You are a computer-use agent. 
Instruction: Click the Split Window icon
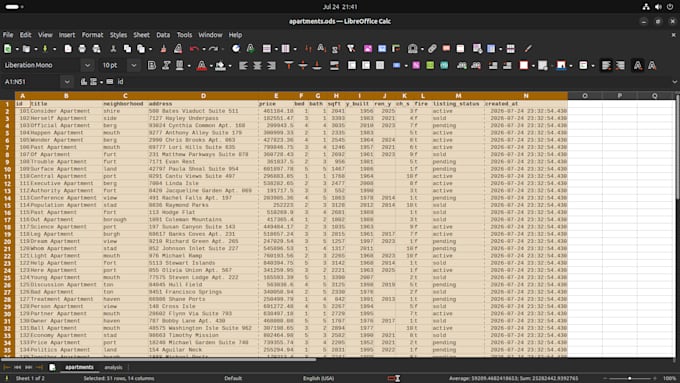click(x=510, y=49)
